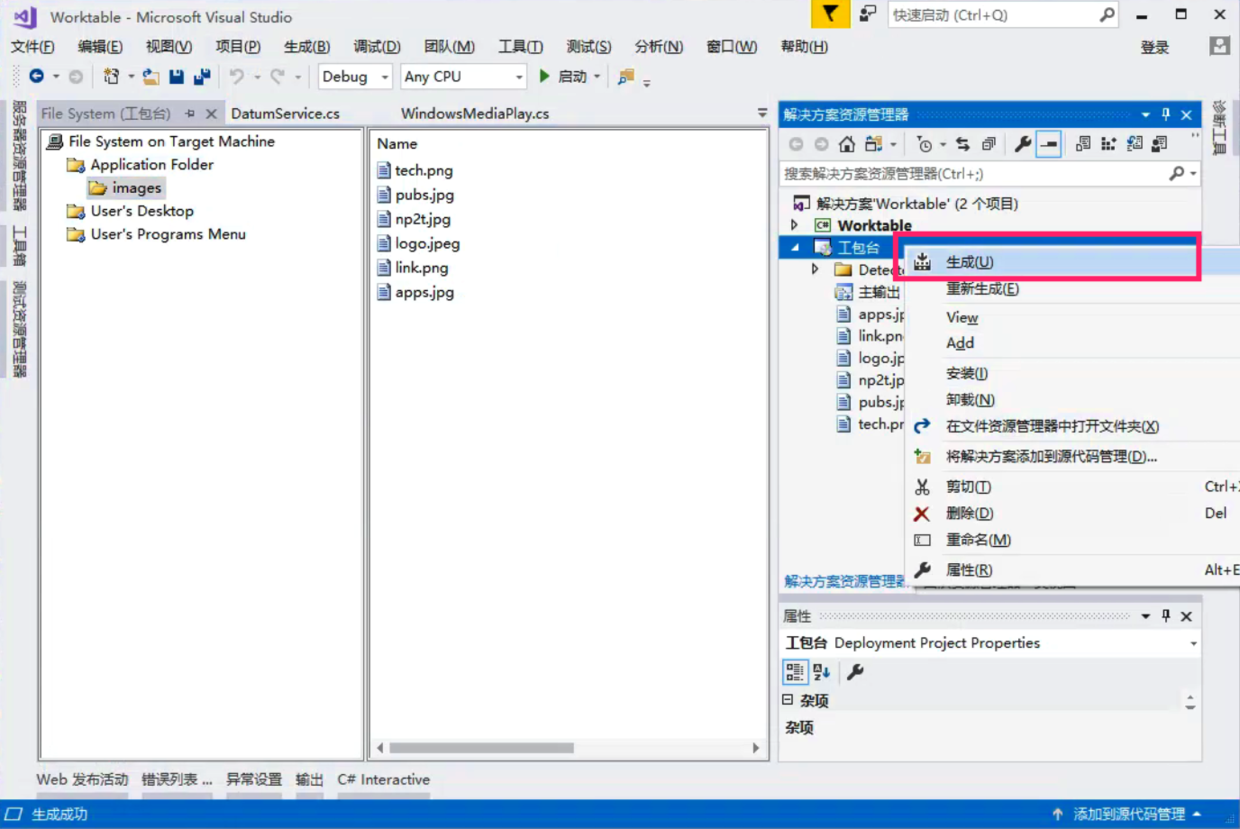This screenshot has height=829, width=1240.
Task: Click the solution/folder view switch icon
Action: point(874,144)
